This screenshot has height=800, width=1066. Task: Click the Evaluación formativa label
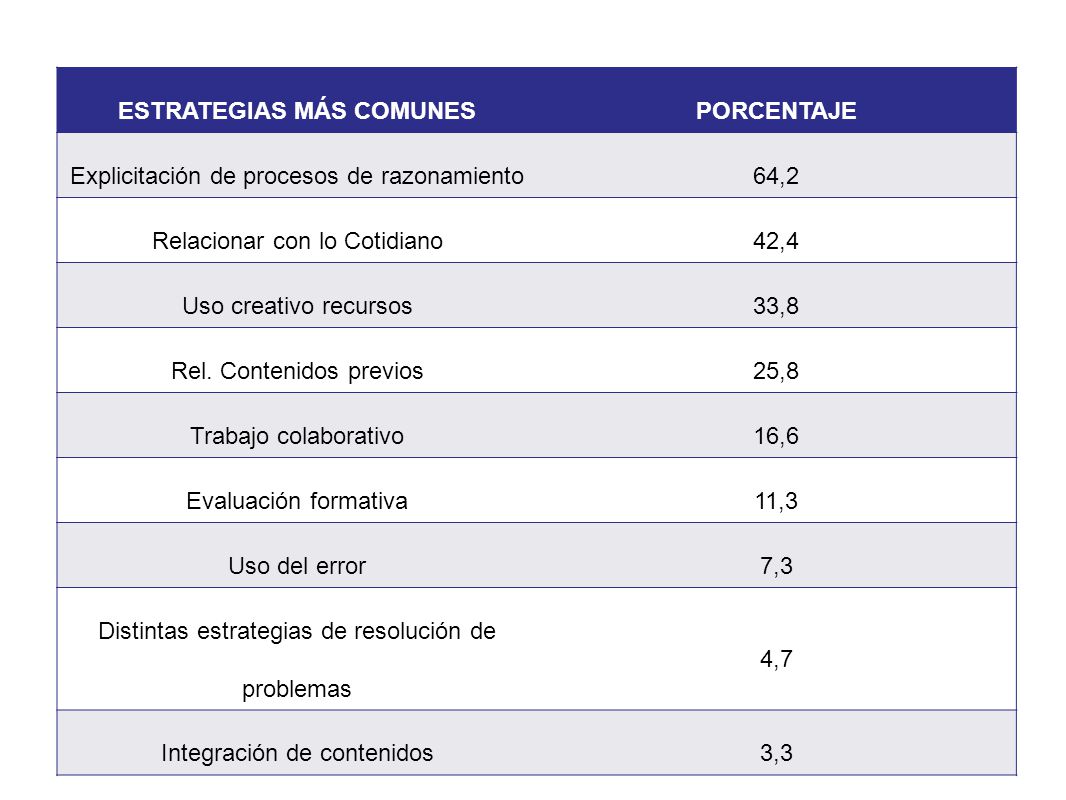(x=297, y=501)
